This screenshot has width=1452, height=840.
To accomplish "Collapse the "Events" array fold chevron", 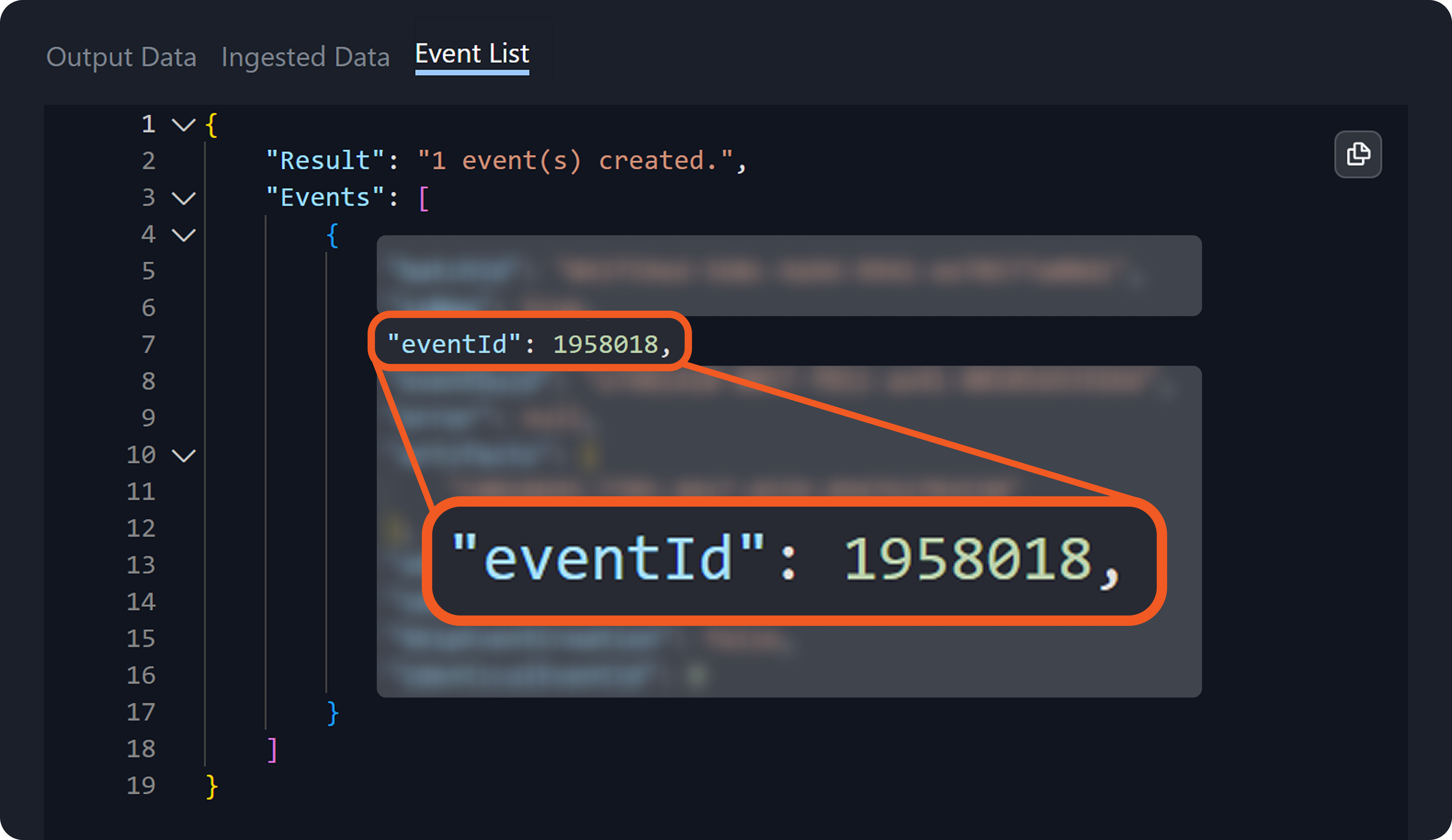I will point(184,198).
